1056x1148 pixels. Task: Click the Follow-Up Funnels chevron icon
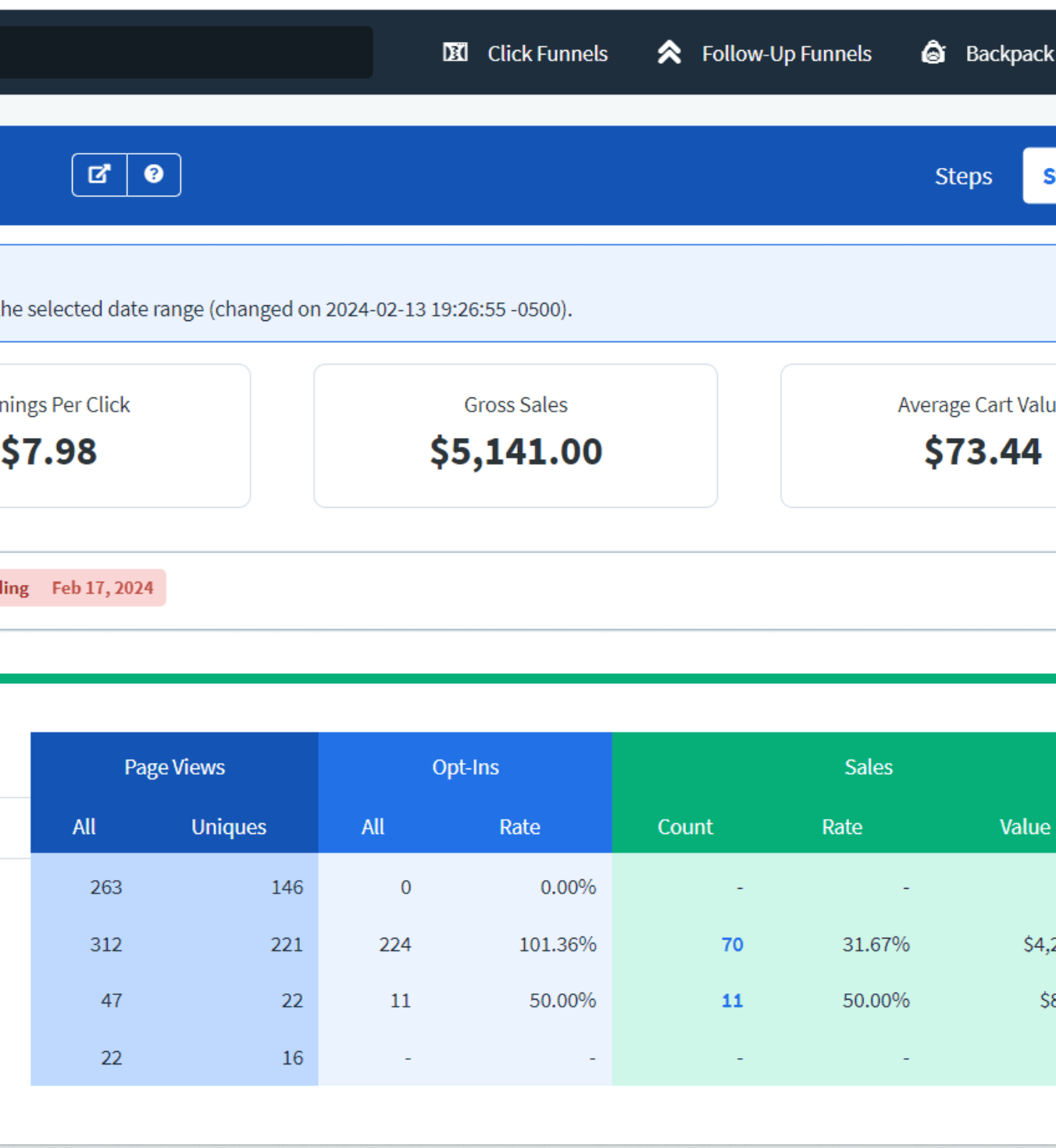669,52
